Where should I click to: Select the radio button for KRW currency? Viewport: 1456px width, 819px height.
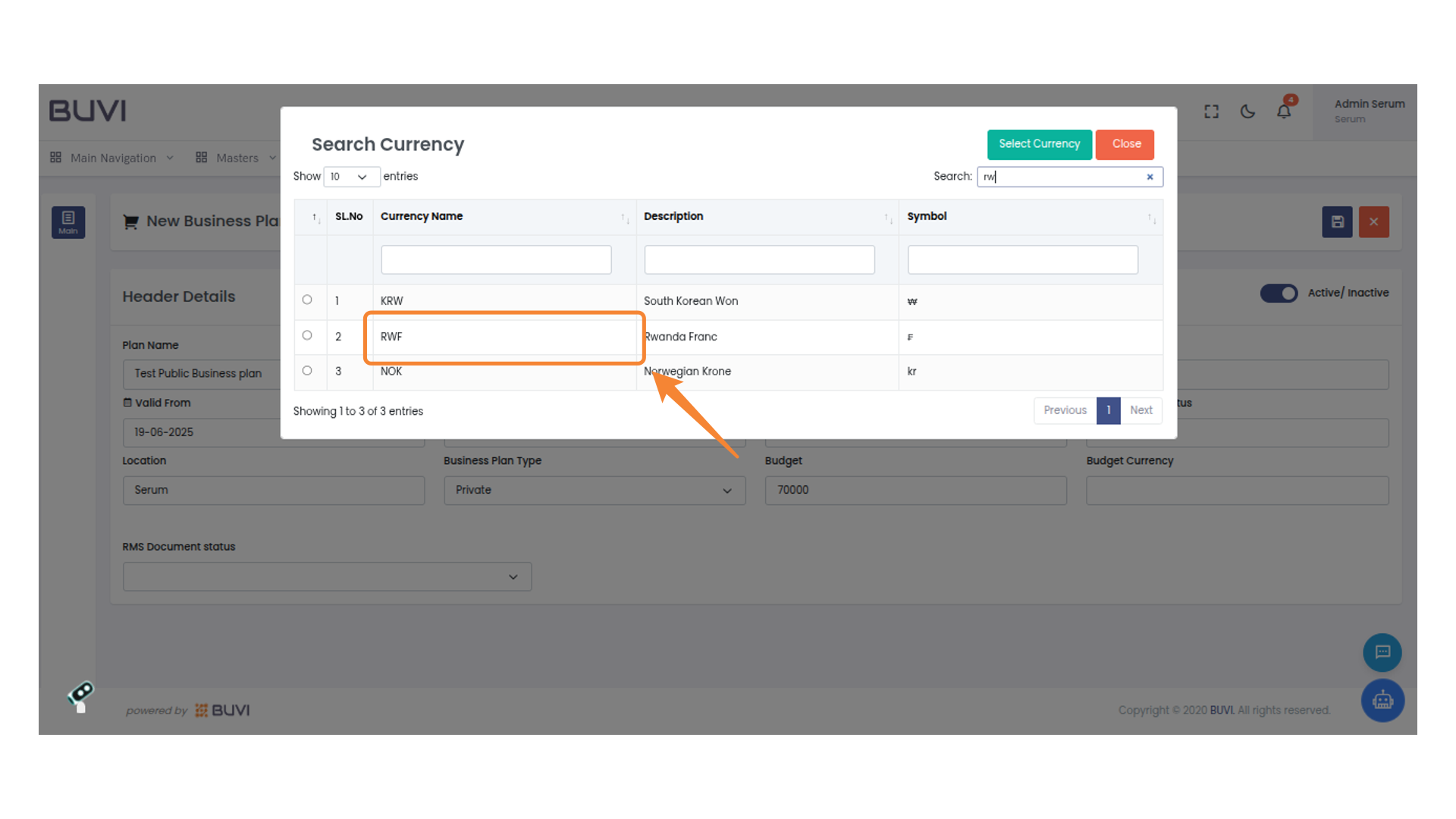click(308, 299)
